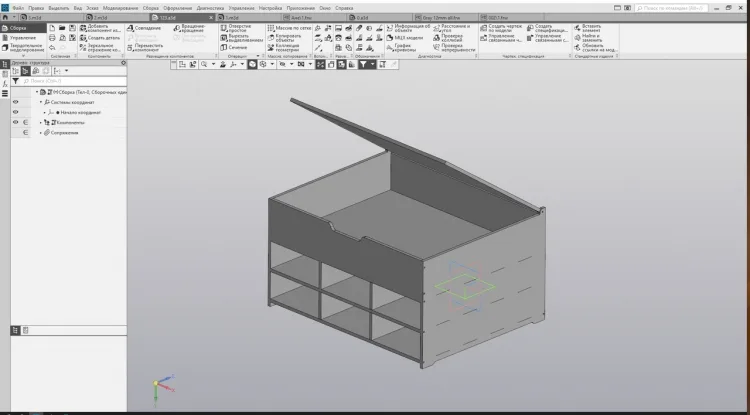
Task: Open the Моделирование menu
Action: (121, 8)
